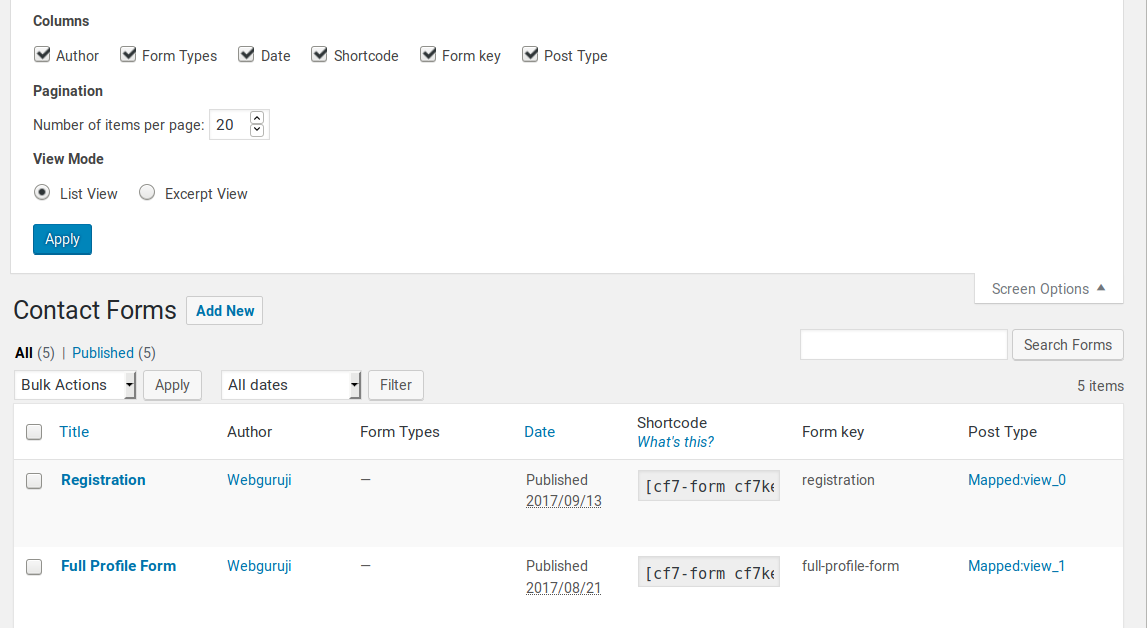Open the What's this? shortcode link
The image size is (1147, 628).
point(675,442)
